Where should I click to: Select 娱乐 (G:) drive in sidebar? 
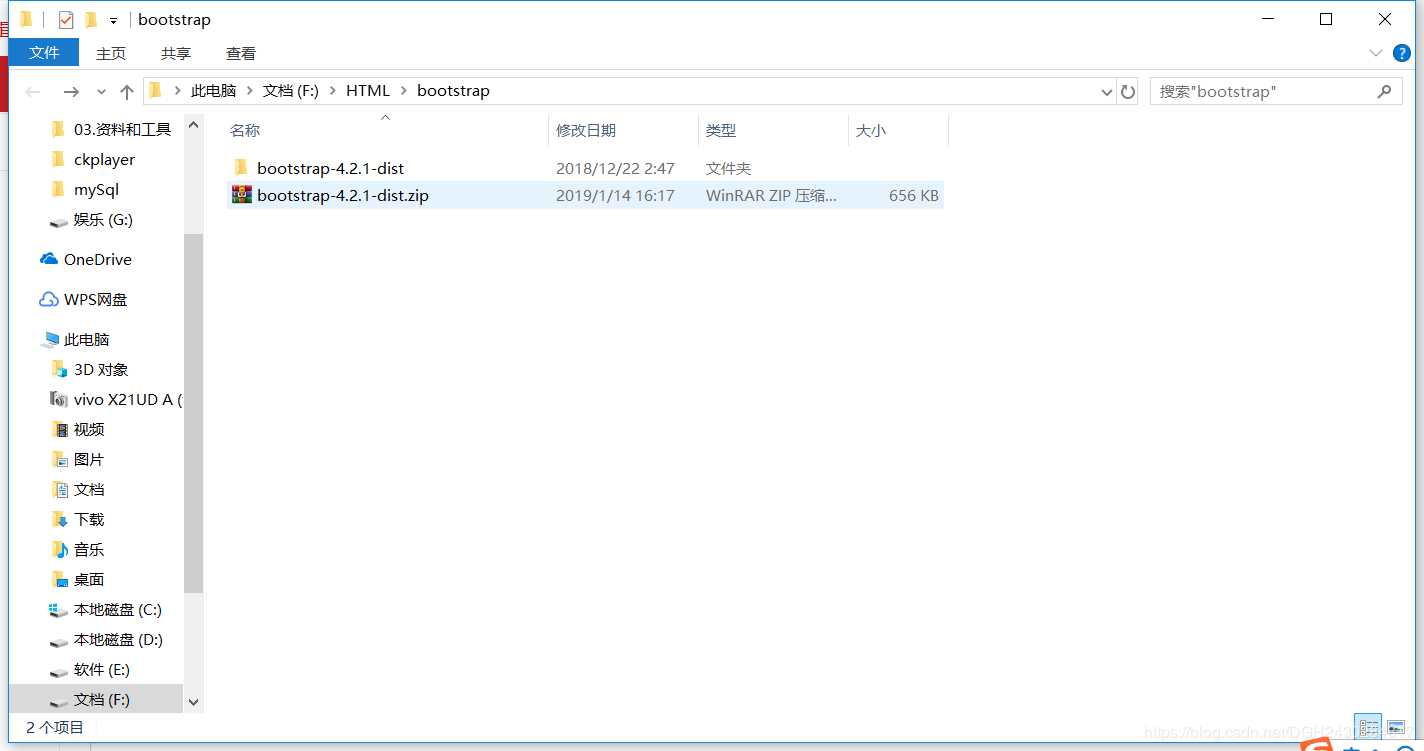(x=103, y=219)
